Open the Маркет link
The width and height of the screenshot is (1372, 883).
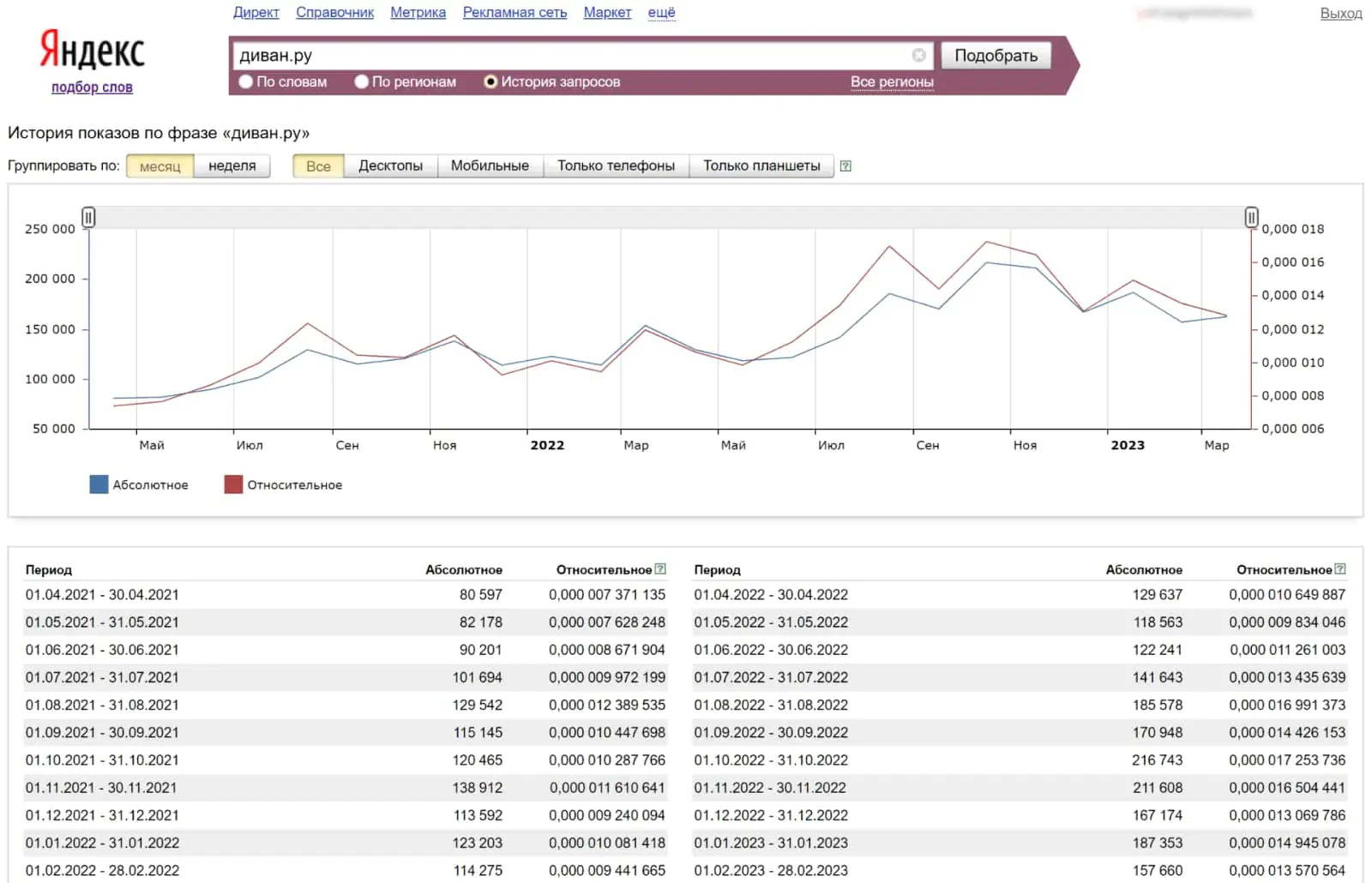(x=608, y=13)
